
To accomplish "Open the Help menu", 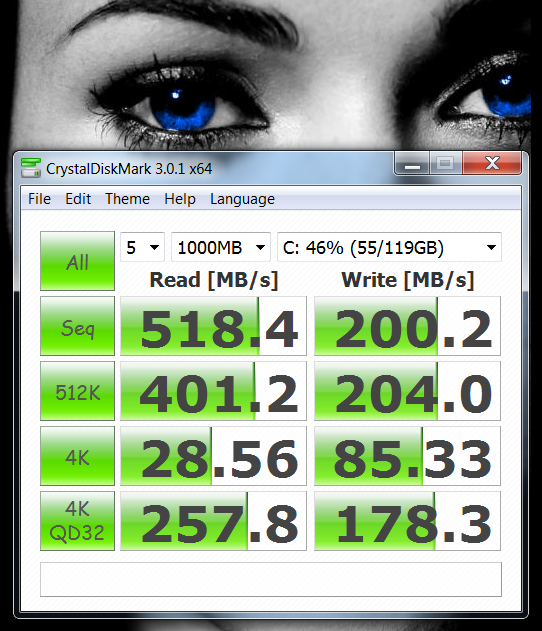I will pyautogui.click(x=180, y=199).
